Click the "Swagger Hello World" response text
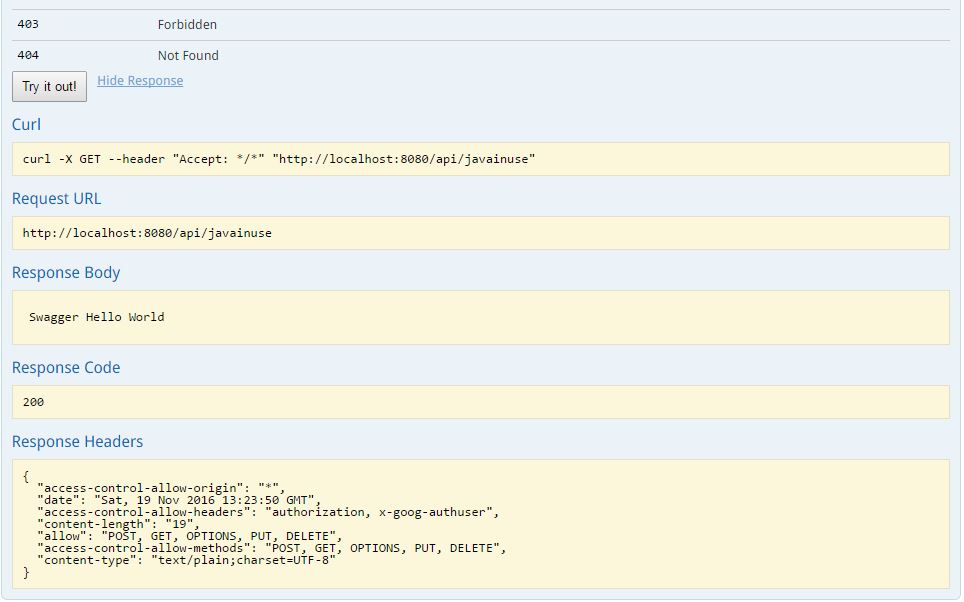 (x=97, y=317)
